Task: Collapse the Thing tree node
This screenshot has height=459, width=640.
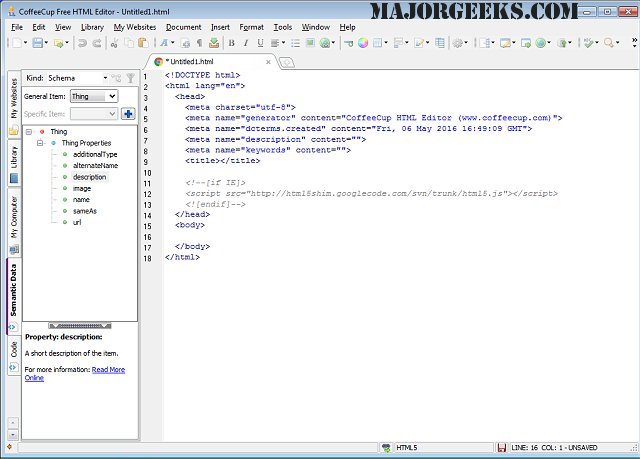Action: [29, 132]
